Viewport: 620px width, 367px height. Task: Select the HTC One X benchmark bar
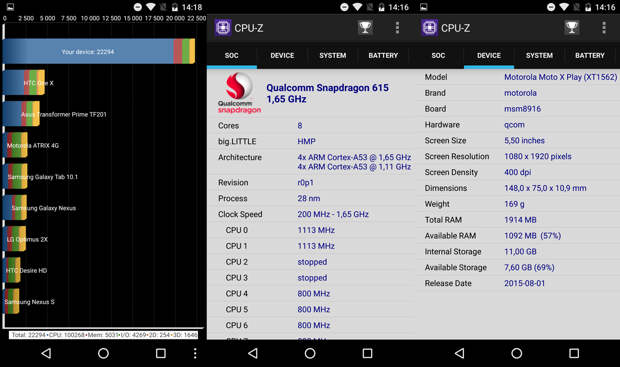24,83
